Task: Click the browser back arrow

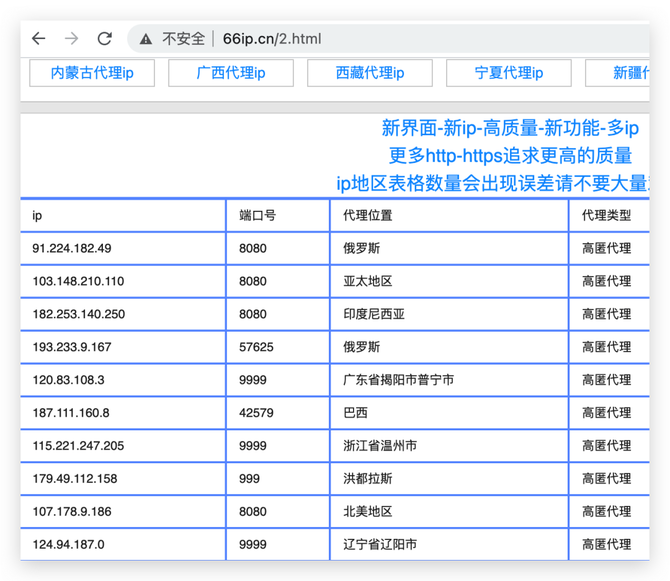Action: coord(38,39)
